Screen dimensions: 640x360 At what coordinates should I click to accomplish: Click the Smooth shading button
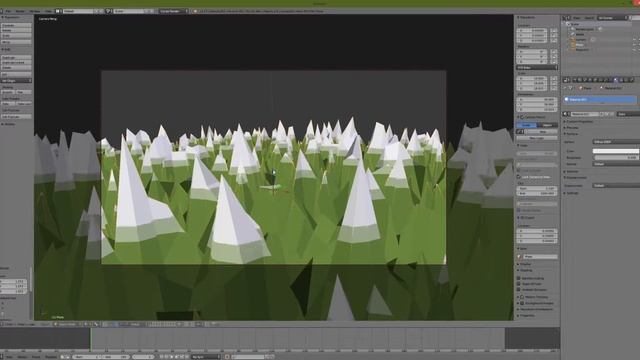[8, 92]
